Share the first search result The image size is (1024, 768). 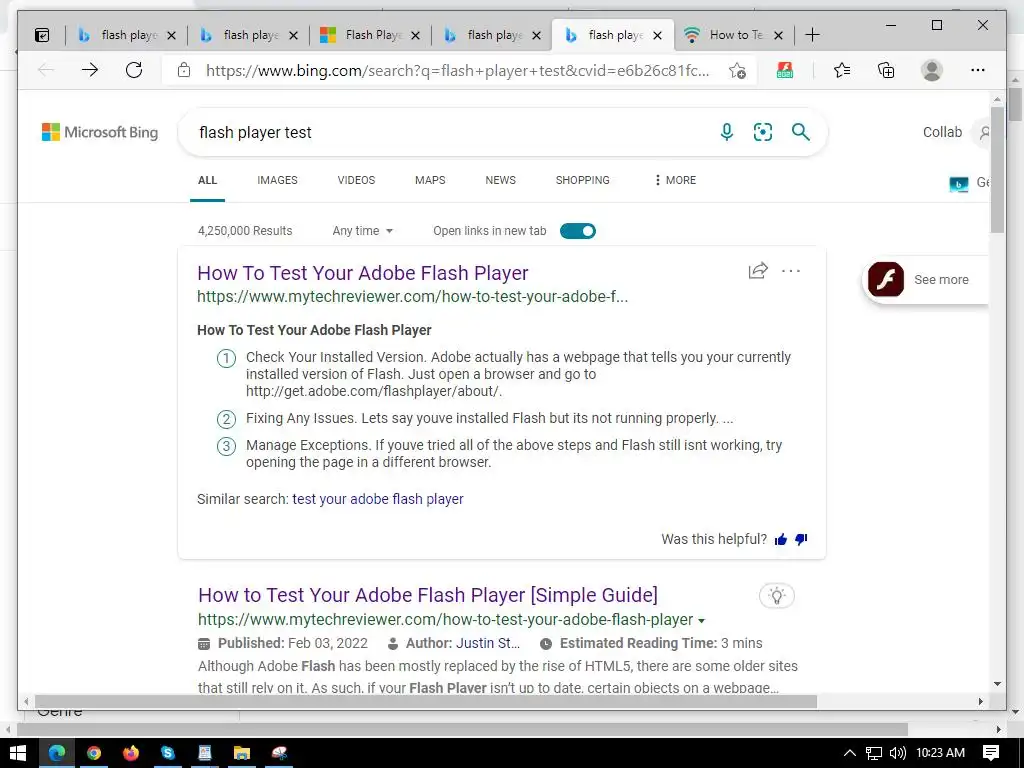click(758, 270)
